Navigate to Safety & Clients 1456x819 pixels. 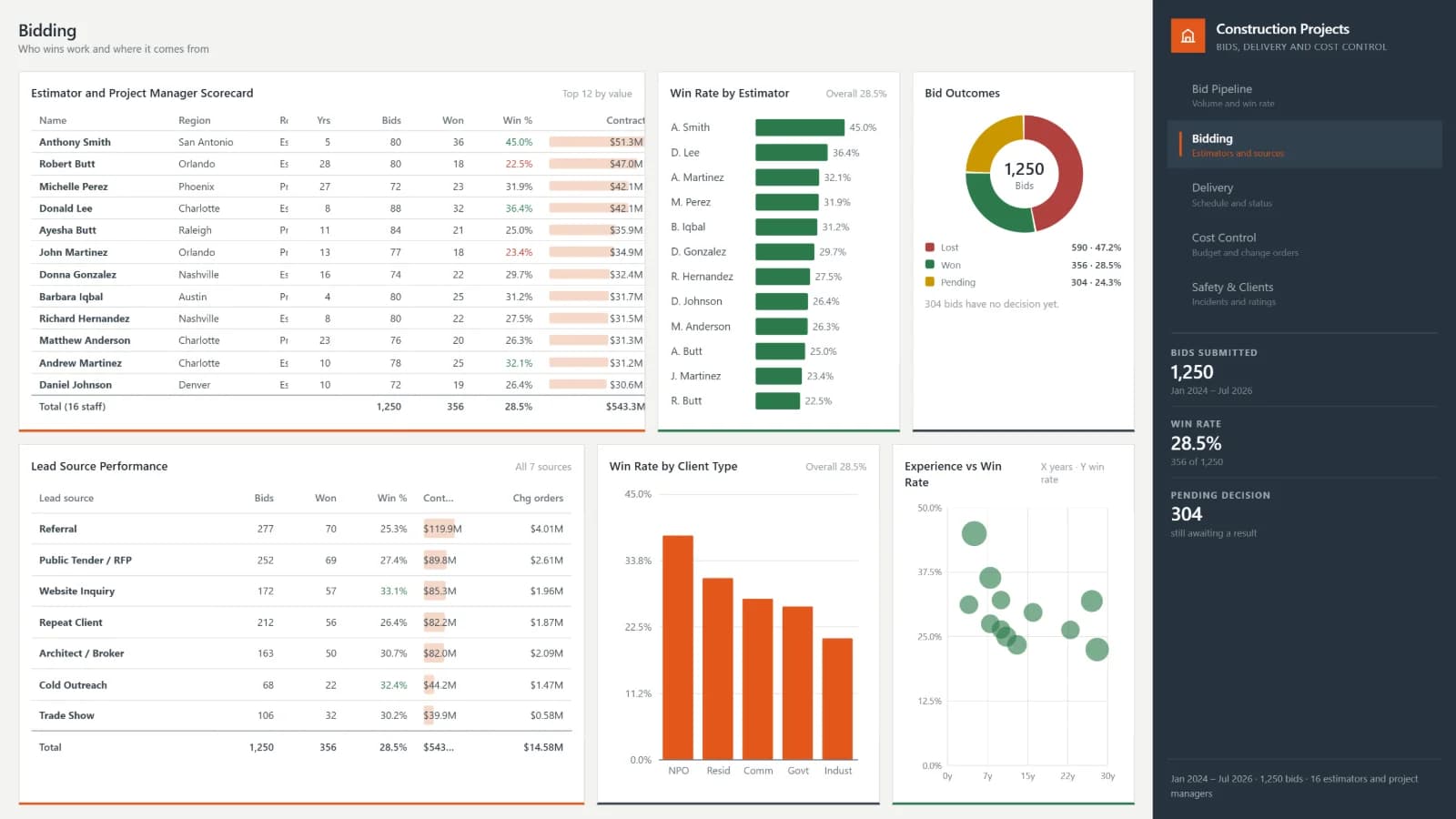(x=1305, y=293)
